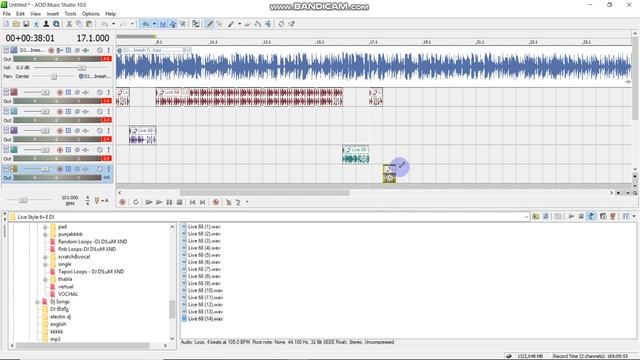The image size is (640, 360).
Task: Open the Edit menu
Action: click(x=20, y=13)
